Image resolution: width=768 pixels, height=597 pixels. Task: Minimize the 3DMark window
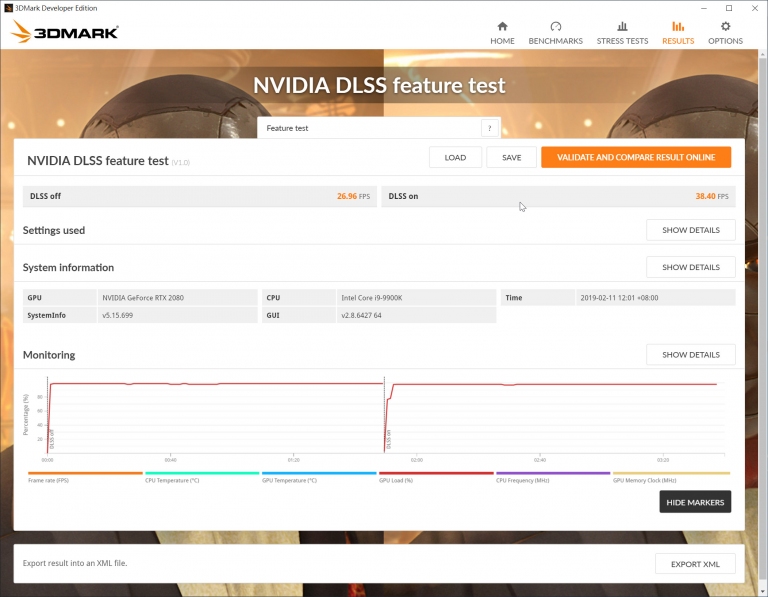coord(704,8)
